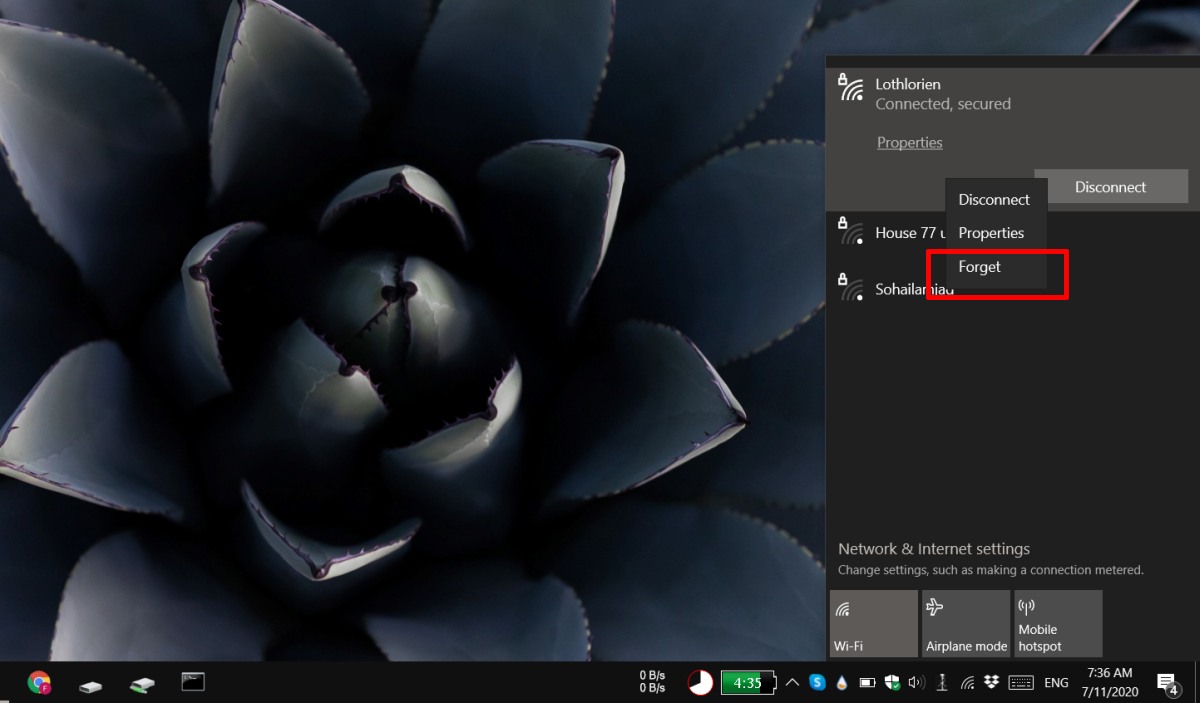Click the Disconnect button for Lothlorien
Viewport: 1200px width, 703px height.
point(1111,186)
